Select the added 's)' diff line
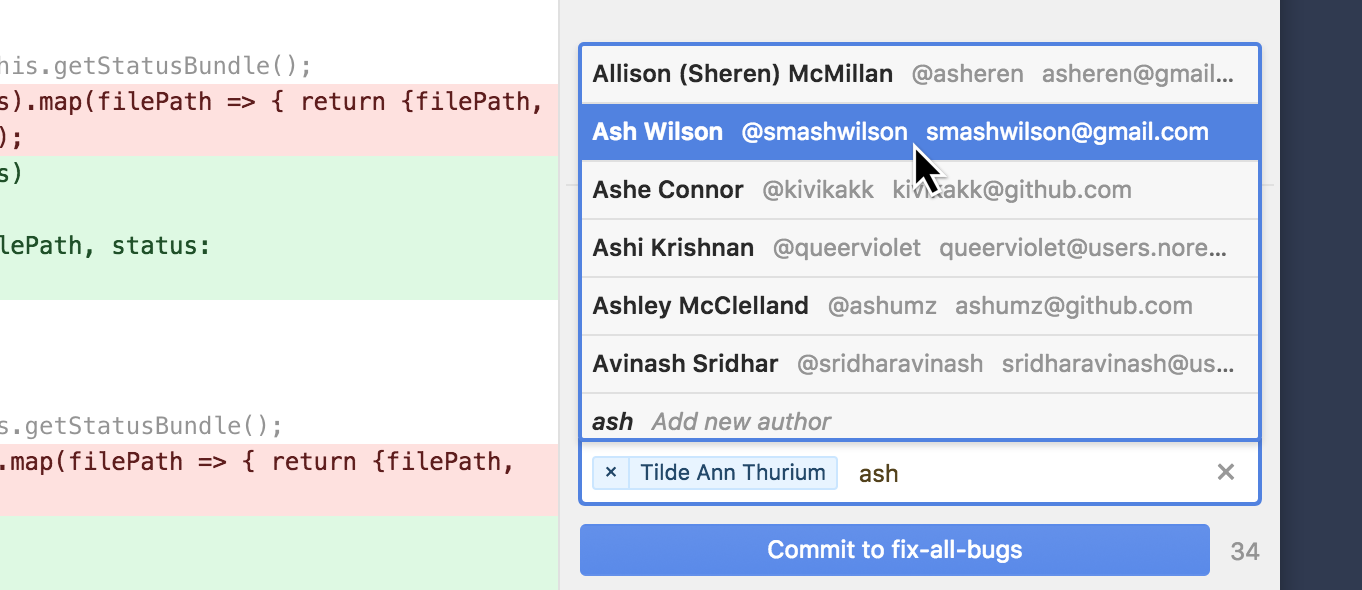This screenshot has height=590, width=1362. click(279, 174)
